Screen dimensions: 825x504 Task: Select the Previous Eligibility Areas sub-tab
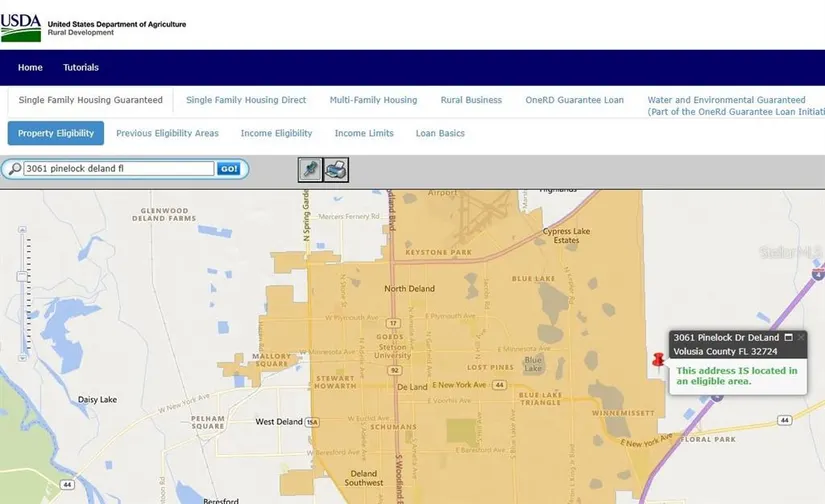[167, 133]
